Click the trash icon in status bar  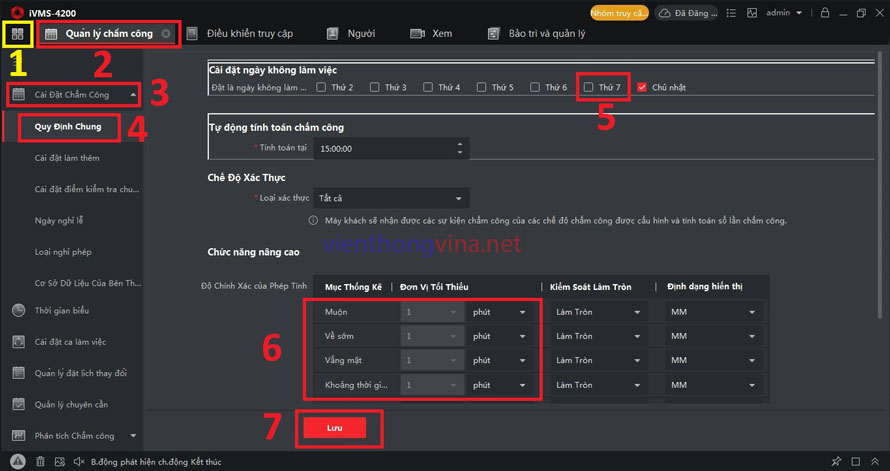click(40, 461)
